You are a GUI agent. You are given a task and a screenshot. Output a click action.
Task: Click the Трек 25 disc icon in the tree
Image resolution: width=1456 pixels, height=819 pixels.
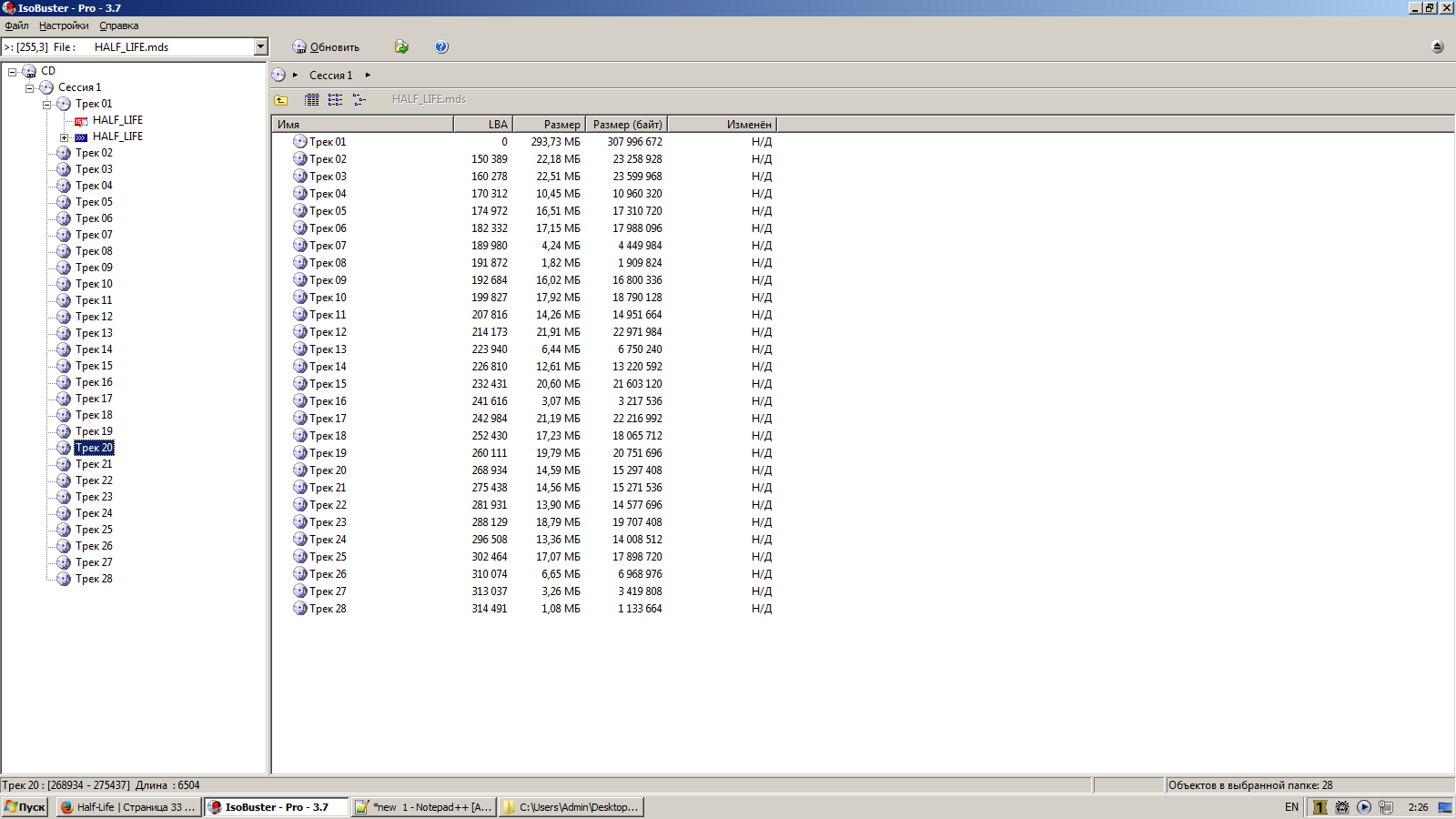[x=64, y=530]
